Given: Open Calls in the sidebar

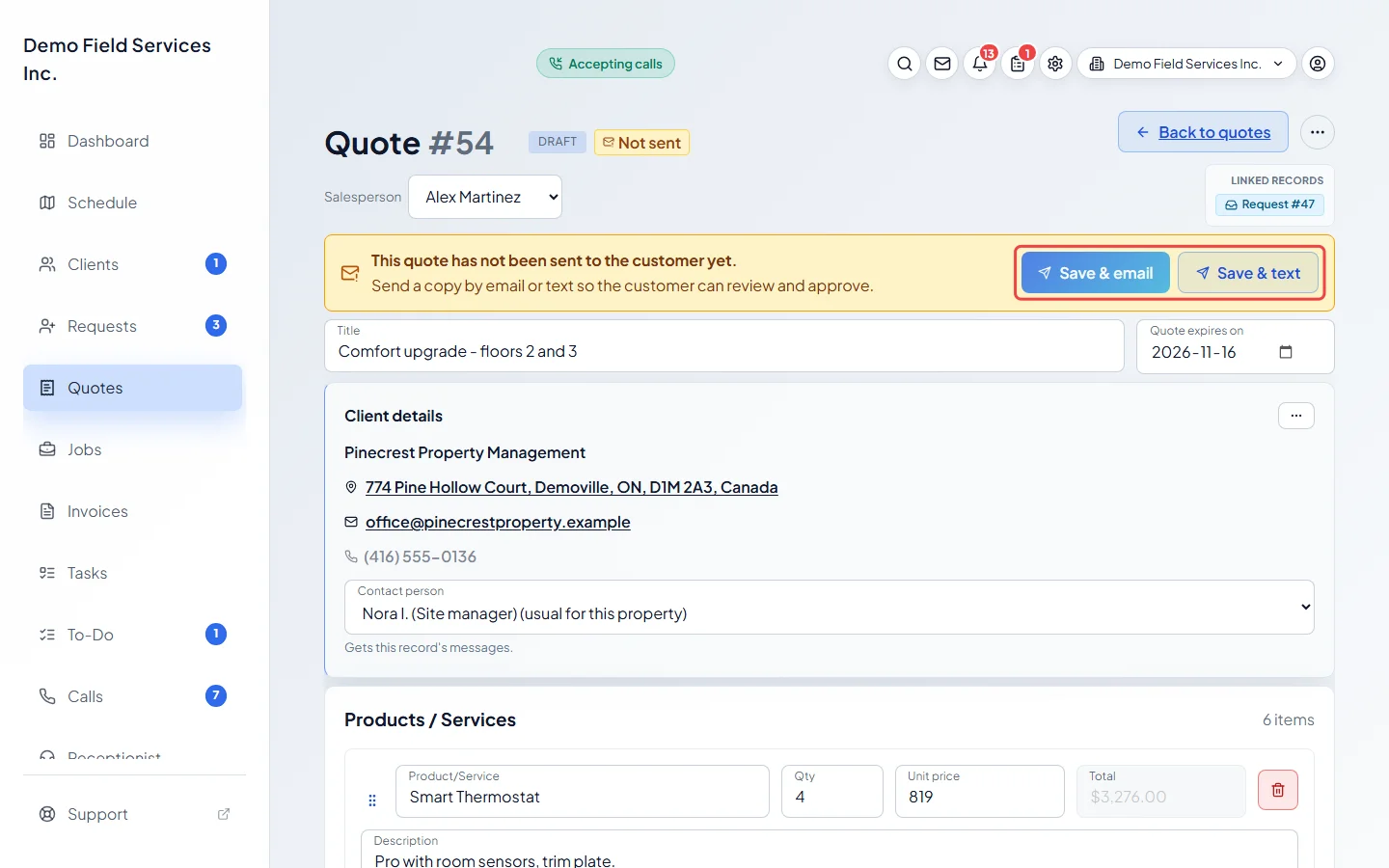Looking at the screenshot, I should pos(133,696).
